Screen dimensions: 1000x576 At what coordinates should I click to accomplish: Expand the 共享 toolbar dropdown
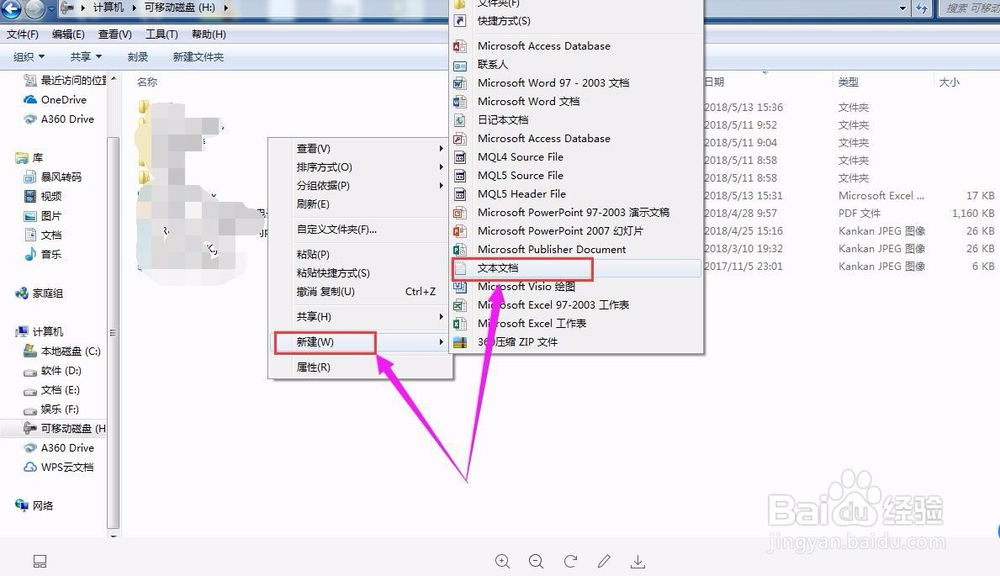click(x=86, y=57)
